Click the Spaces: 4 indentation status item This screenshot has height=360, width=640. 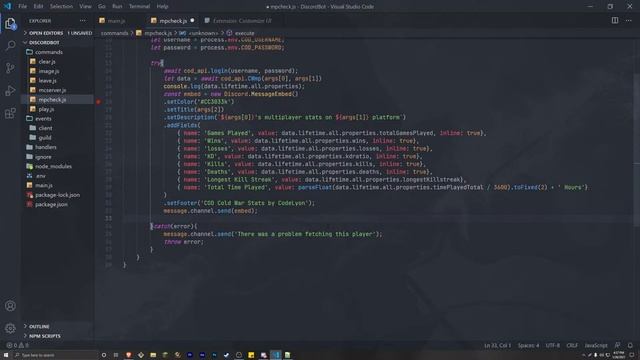[x=528, y=345]
